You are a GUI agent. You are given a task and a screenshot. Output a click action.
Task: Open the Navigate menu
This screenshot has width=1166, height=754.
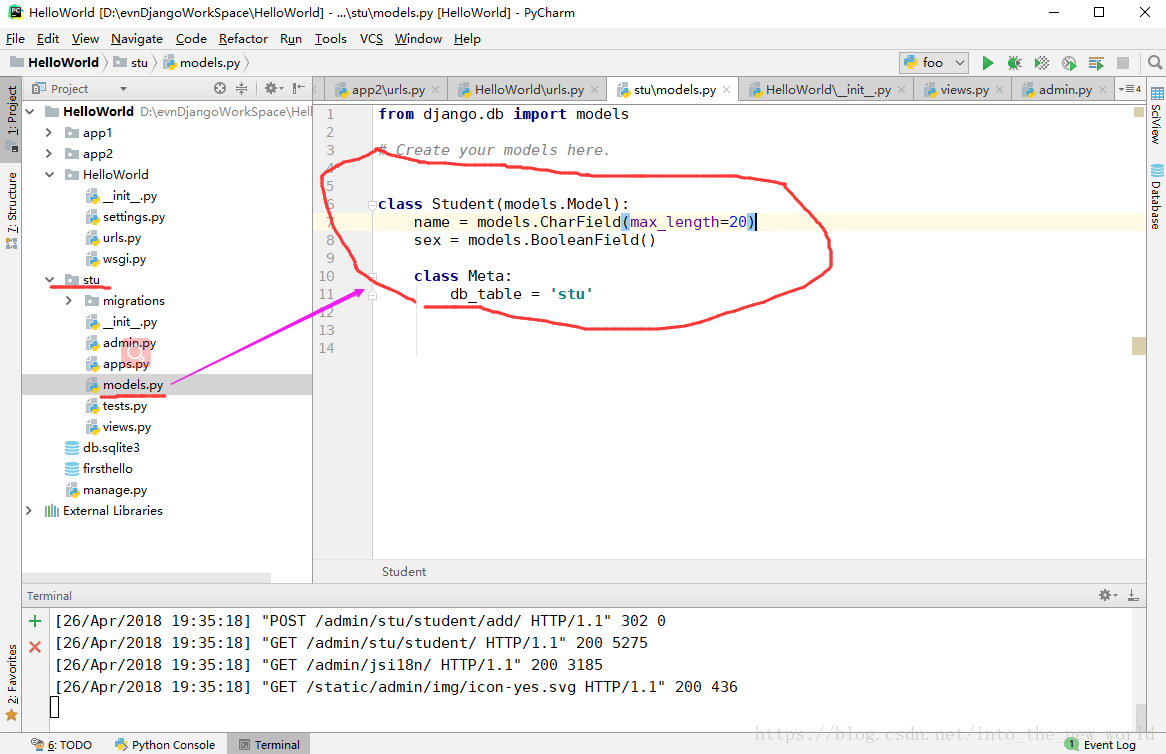coord(137,39)
